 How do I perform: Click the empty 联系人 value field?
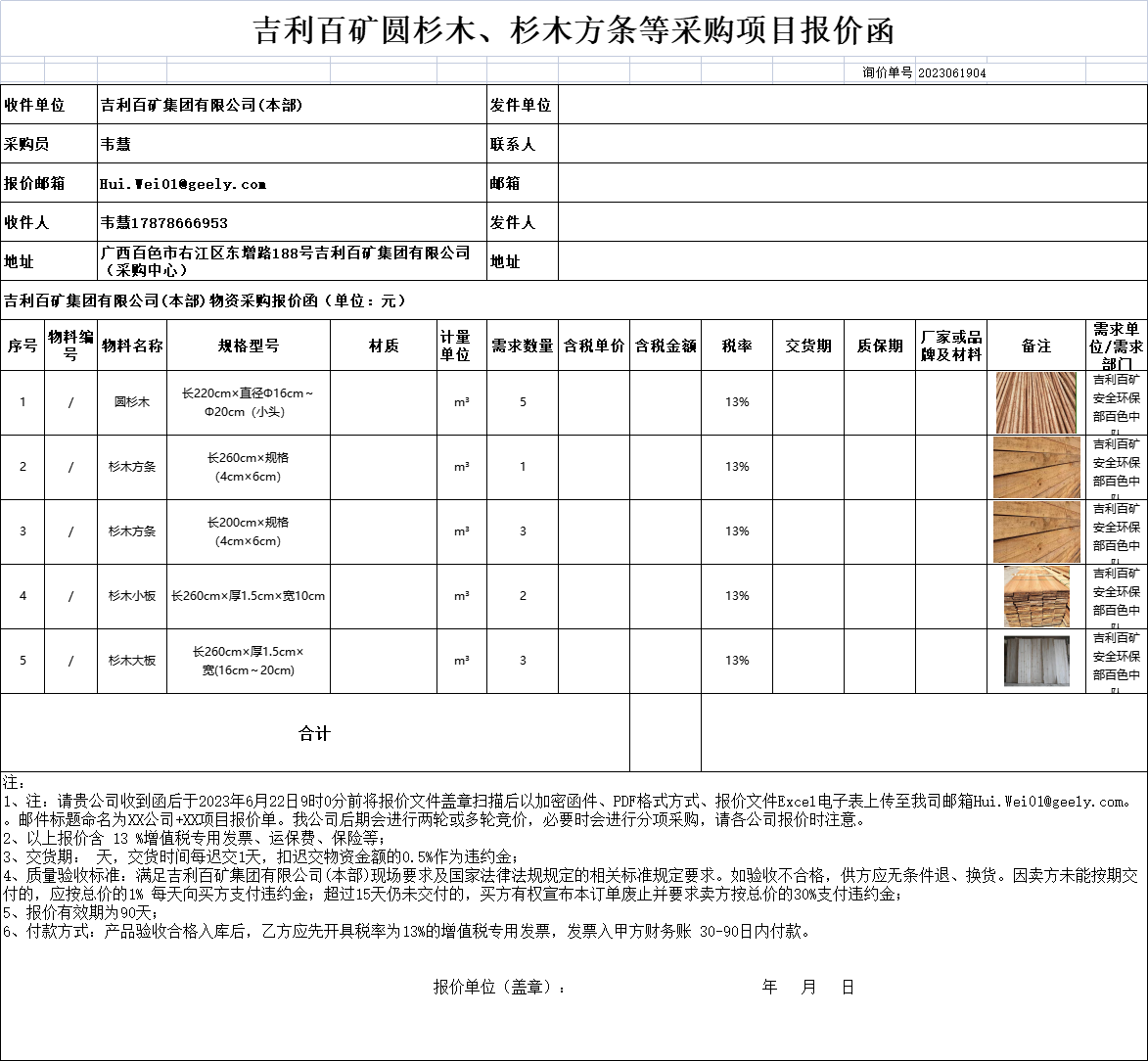click(x=853, y=144)
